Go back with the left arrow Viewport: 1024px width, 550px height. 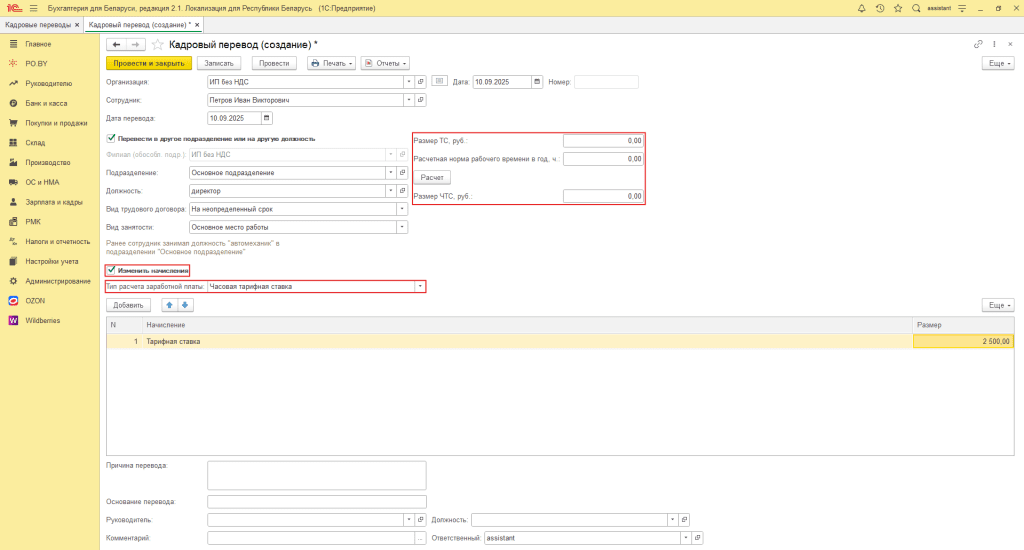(x=116, y=44)
